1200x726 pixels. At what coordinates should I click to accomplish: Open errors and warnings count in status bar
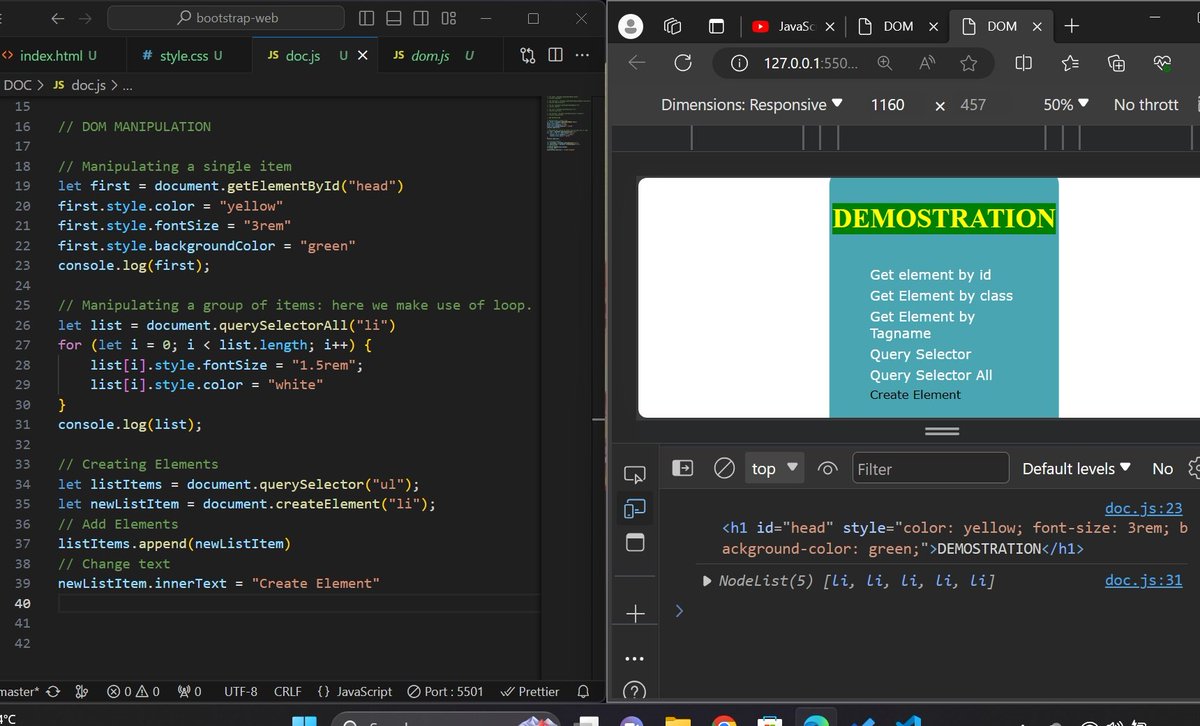[x=133, y=691]
